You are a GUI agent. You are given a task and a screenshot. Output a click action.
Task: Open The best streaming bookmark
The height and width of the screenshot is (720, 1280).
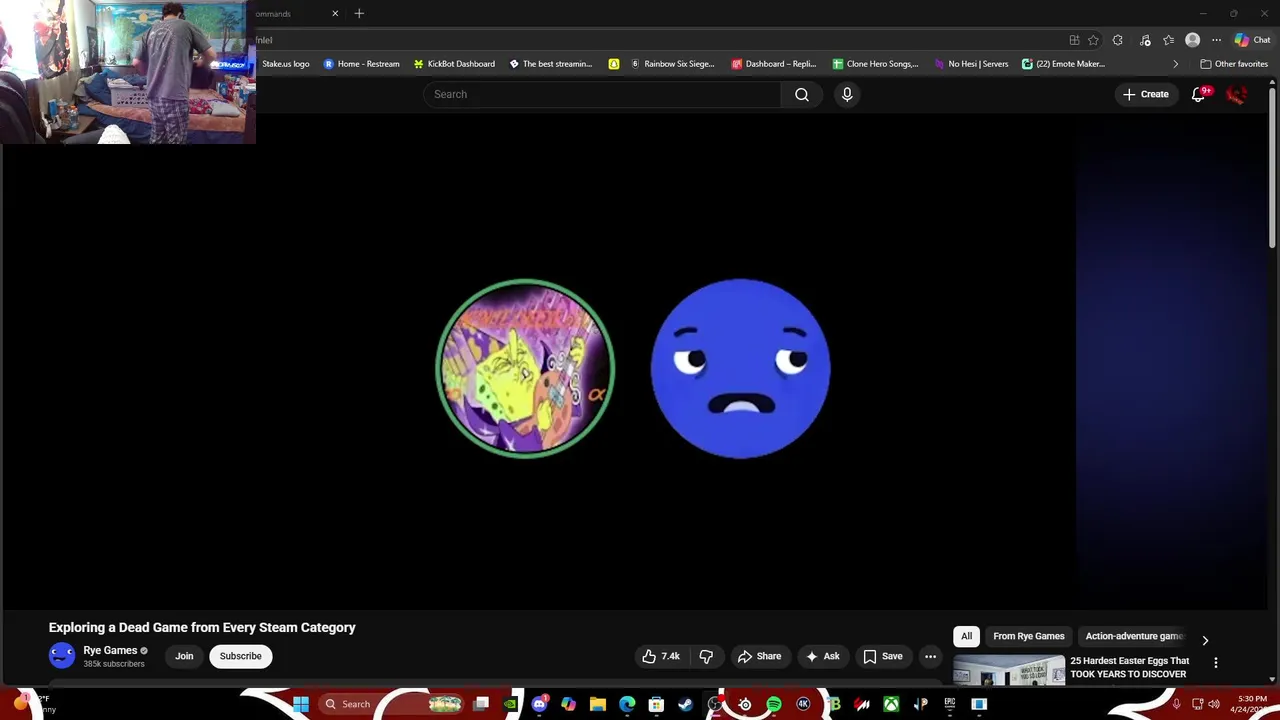[x=550, y=64]
